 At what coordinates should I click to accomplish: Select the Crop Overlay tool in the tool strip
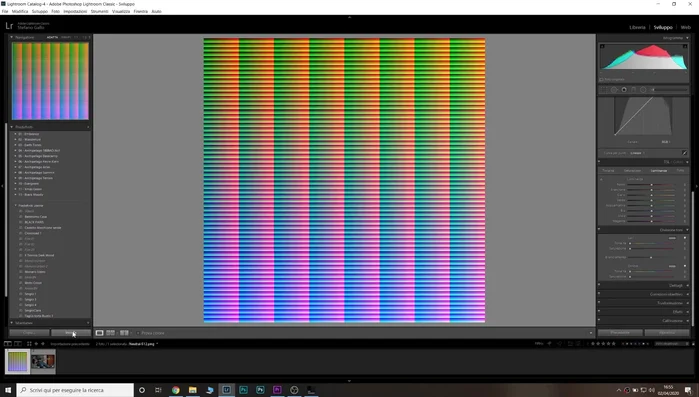[604, 90]
